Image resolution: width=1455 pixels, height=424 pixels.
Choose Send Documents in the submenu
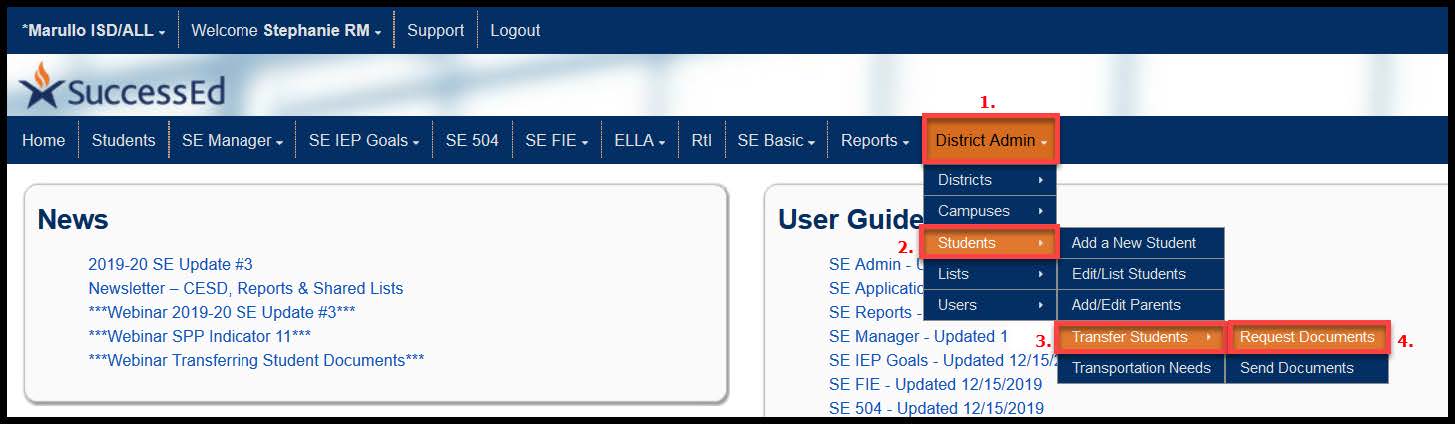(1296, 368)
